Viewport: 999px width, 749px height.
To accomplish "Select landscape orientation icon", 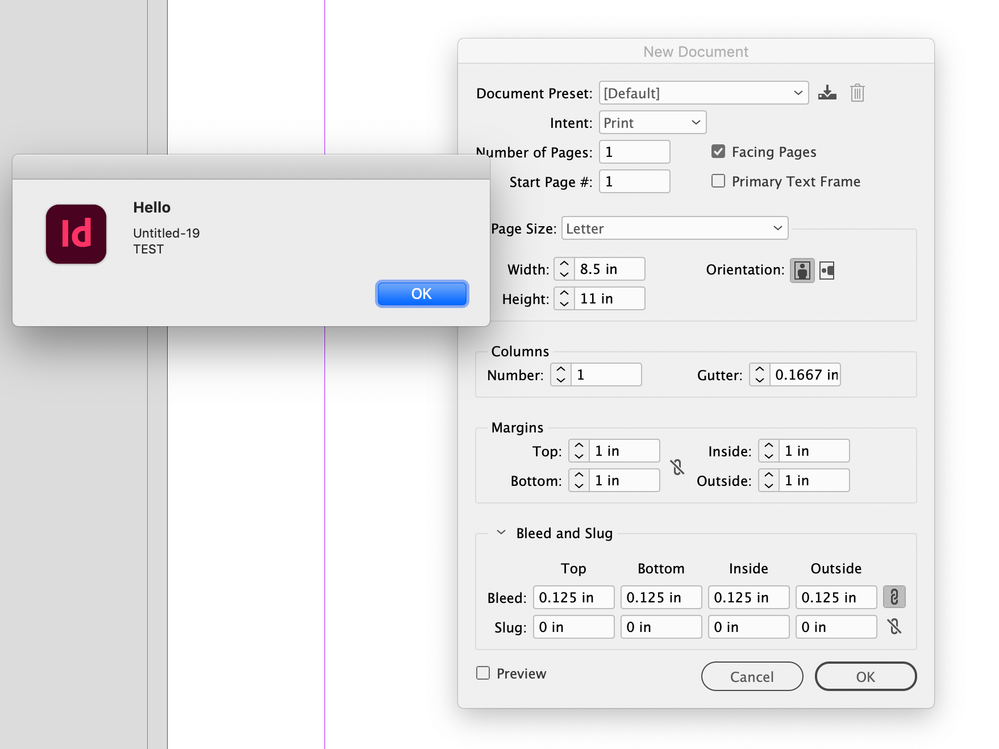I will click(x=827, y=270).
